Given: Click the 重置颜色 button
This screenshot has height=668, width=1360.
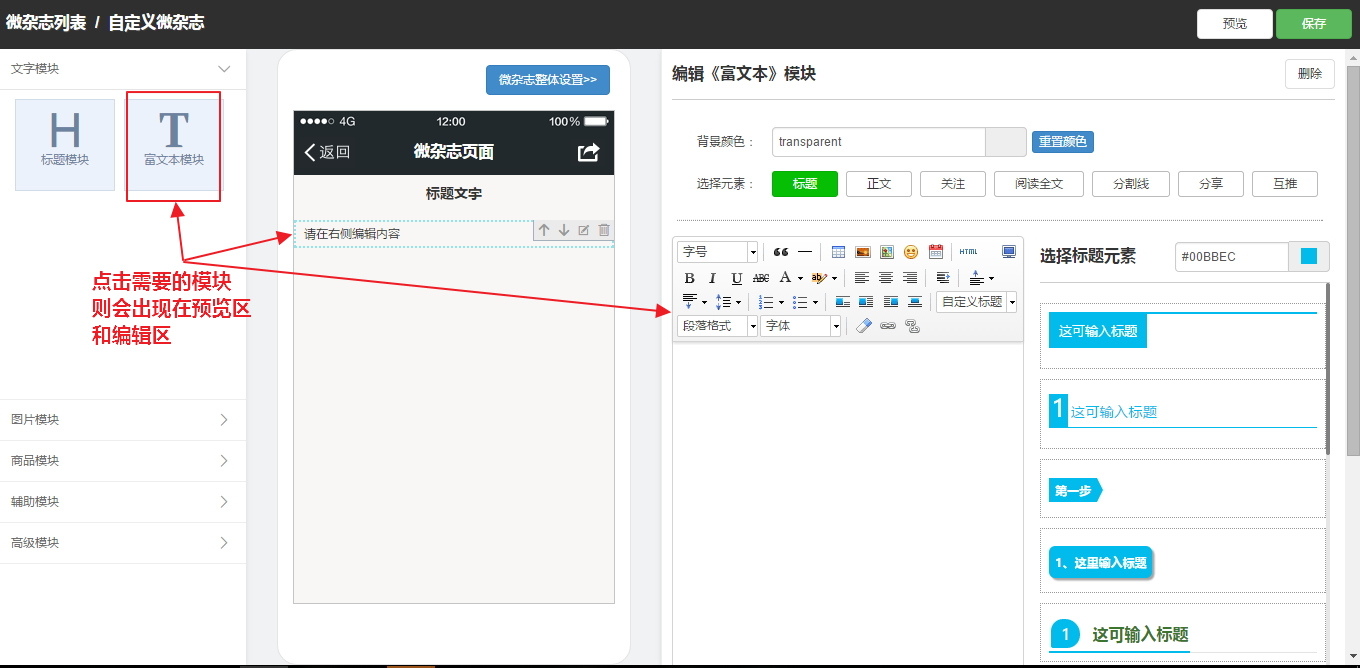Looking at the screenshot, I should [1062, 142].
